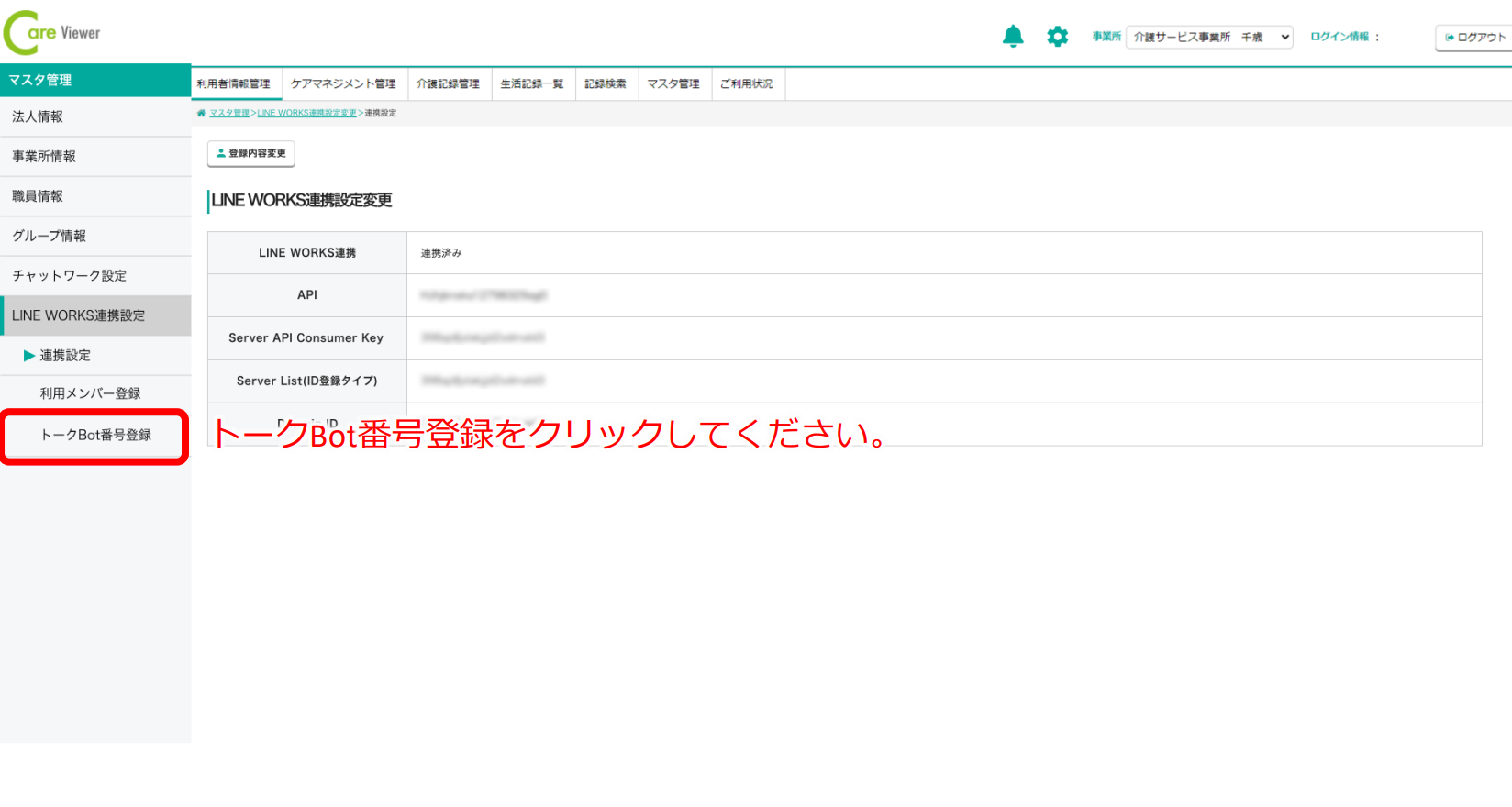Click トークBot番号登録 in the sidebar

[x=95, y=435]
